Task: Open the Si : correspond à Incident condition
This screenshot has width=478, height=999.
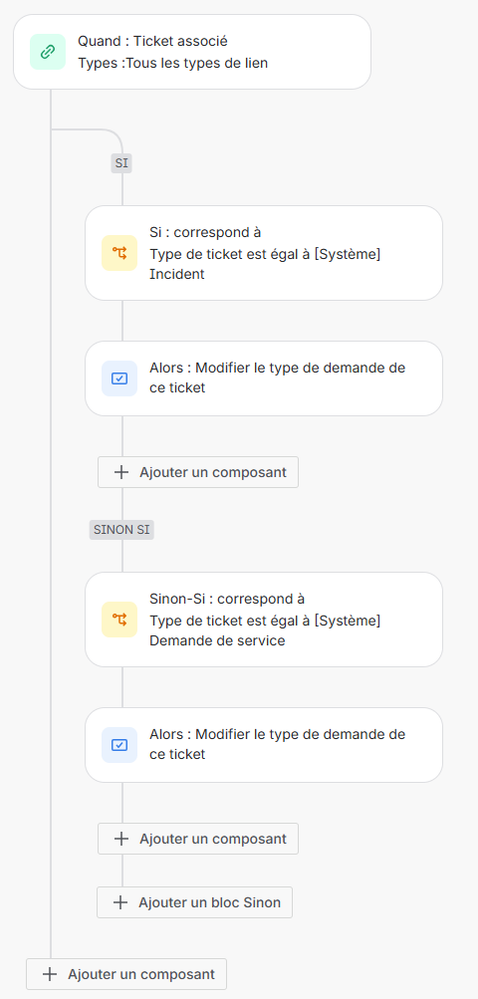Action: pyautogui.click(x=264, y=253)
